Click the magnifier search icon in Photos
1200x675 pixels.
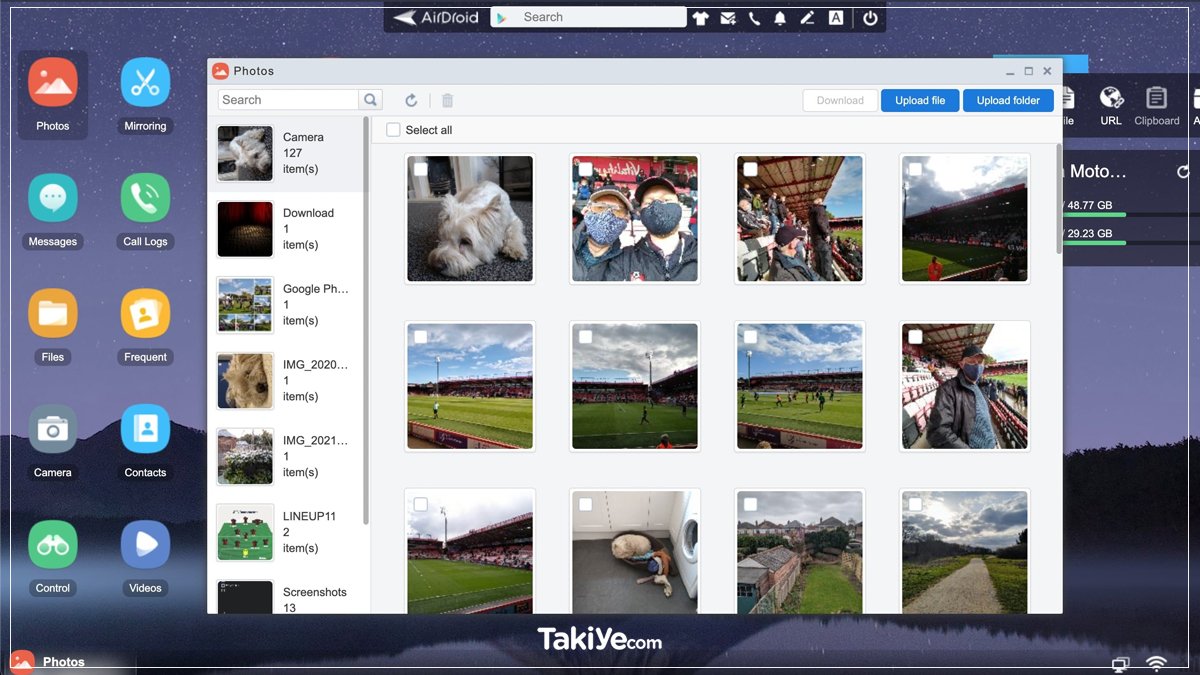tap(371, 100)
